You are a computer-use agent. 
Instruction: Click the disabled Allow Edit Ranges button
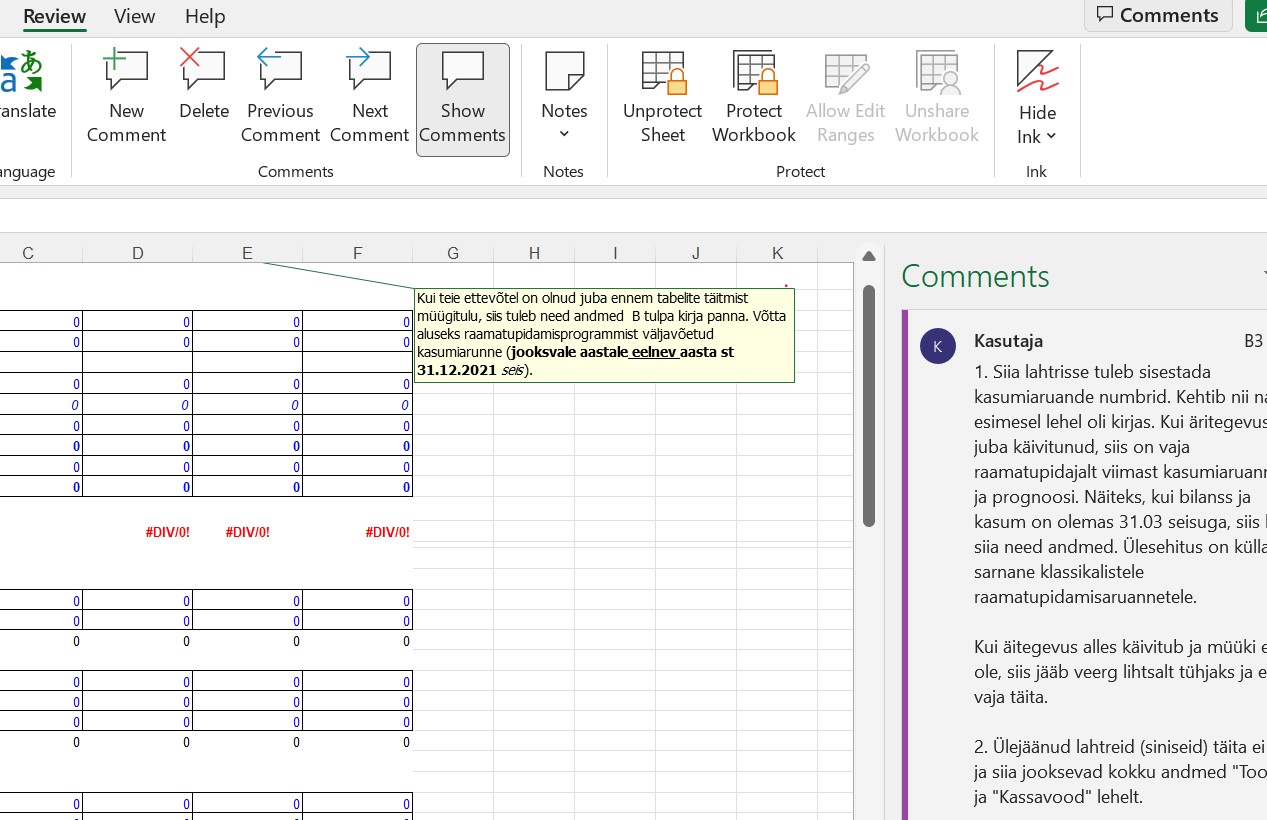click(846, 99)
